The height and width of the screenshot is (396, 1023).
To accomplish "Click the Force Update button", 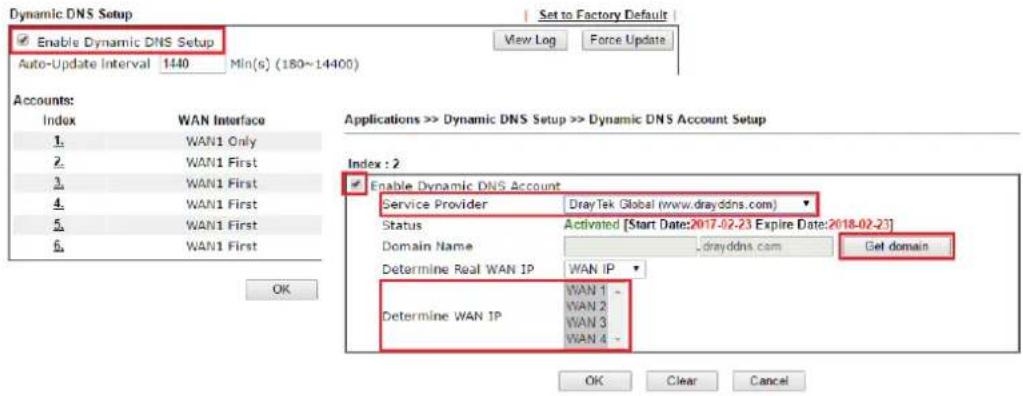I will [627, 40].
